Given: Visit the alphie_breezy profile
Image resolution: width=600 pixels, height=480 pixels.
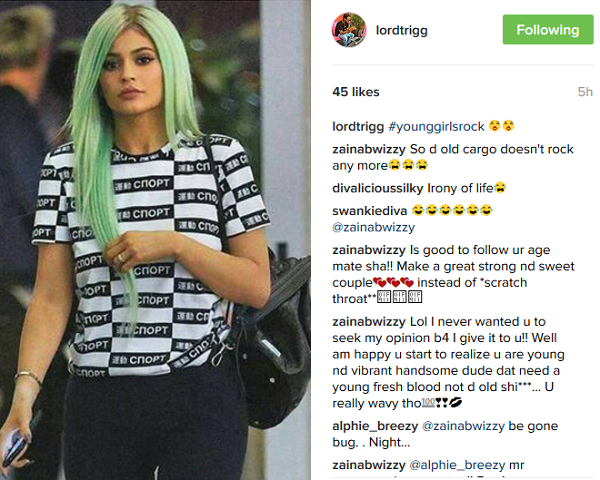Looking at the screenshot, I should coord(375,426).
